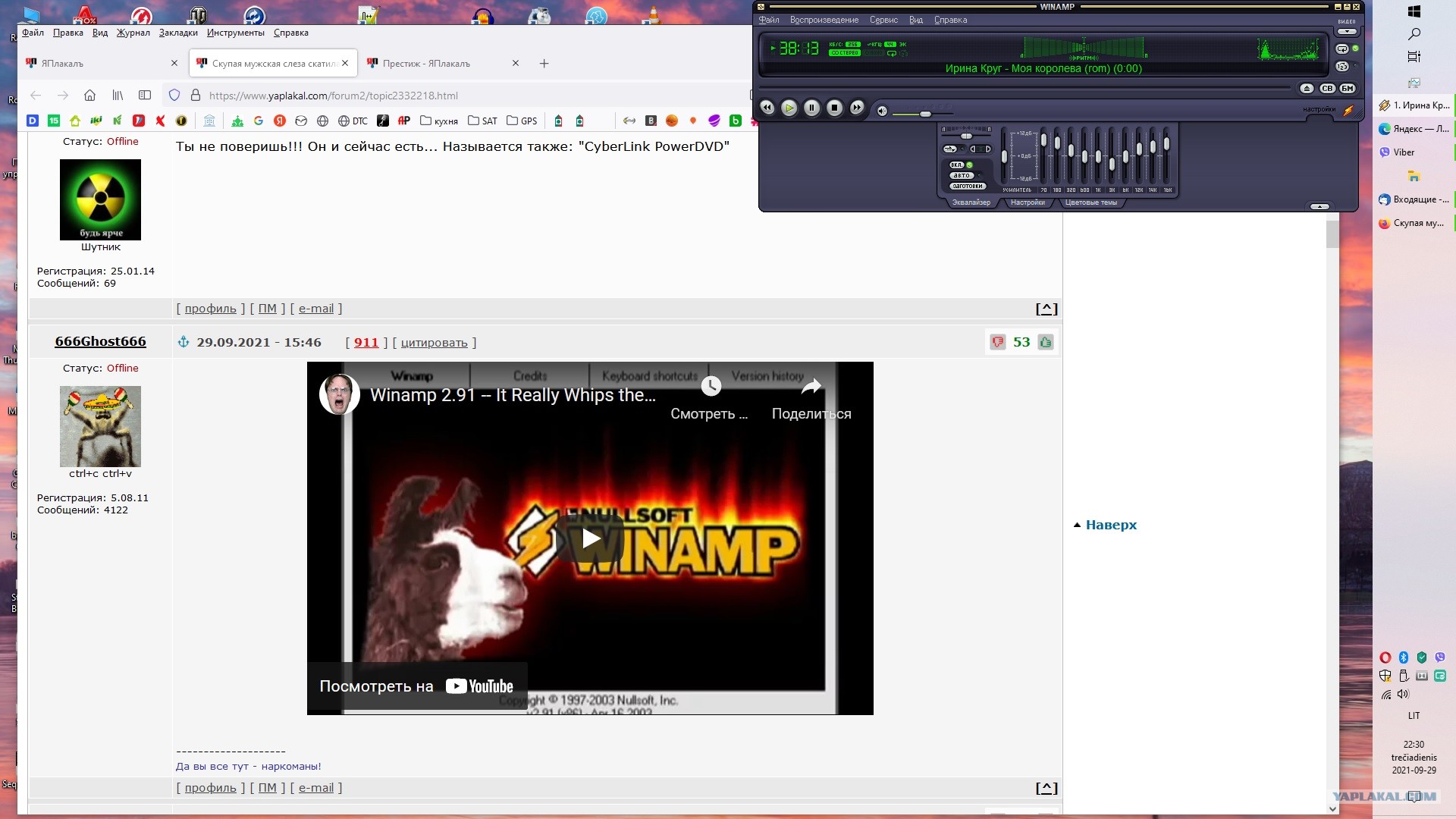
Task: Click Firefox back arrow
Action: pos(36,96)
